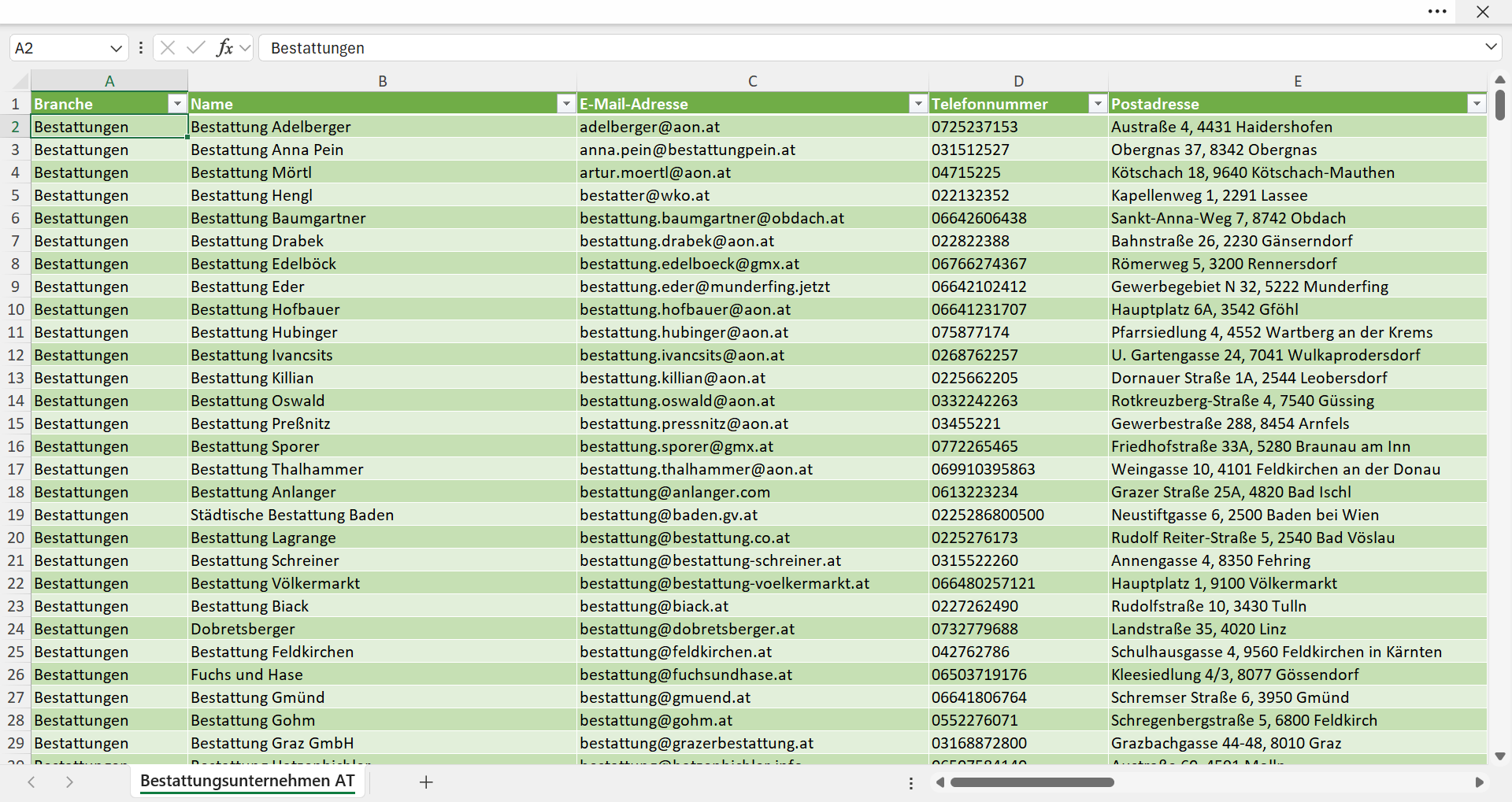
Task: Add a new sheet with plus button
Action: (x=426, y=782)
